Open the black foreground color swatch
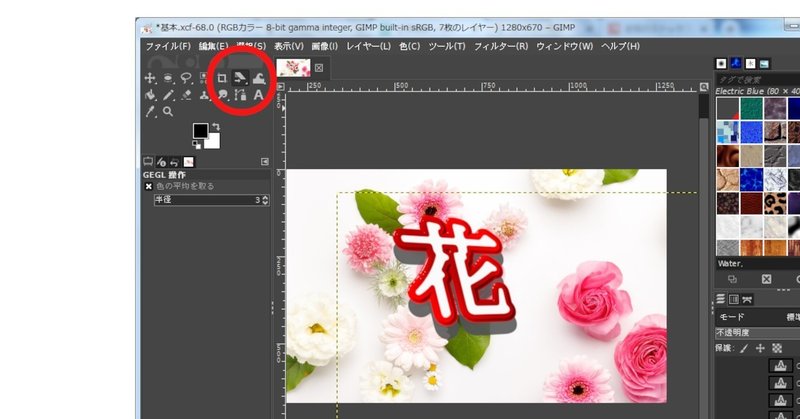800x419 pixels. click(200, 131)
